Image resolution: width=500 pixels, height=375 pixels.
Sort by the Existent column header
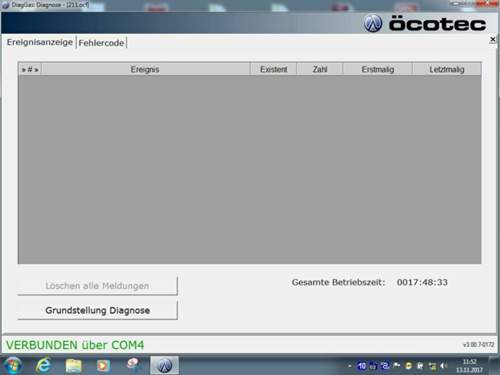pyautogui.click(x=273, y=69)
